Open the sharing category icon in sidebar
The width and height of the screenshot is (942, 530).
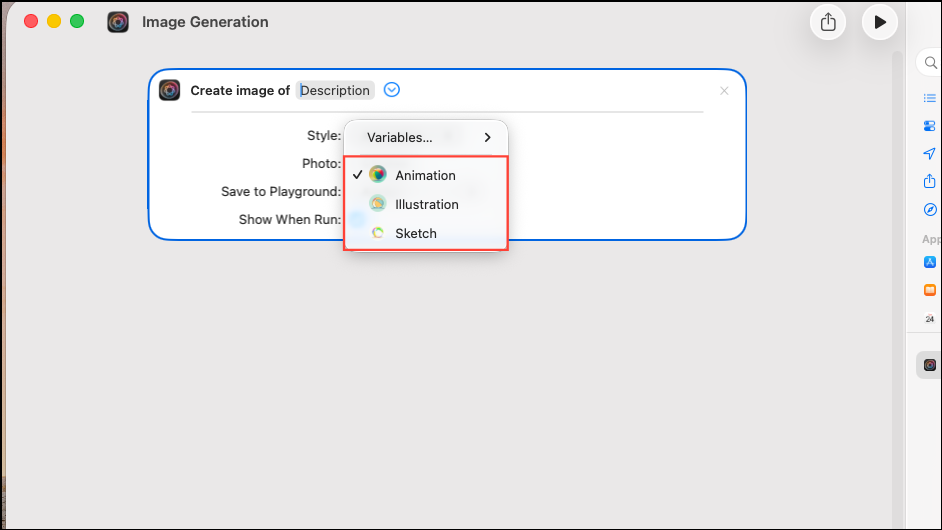[929, 181]
